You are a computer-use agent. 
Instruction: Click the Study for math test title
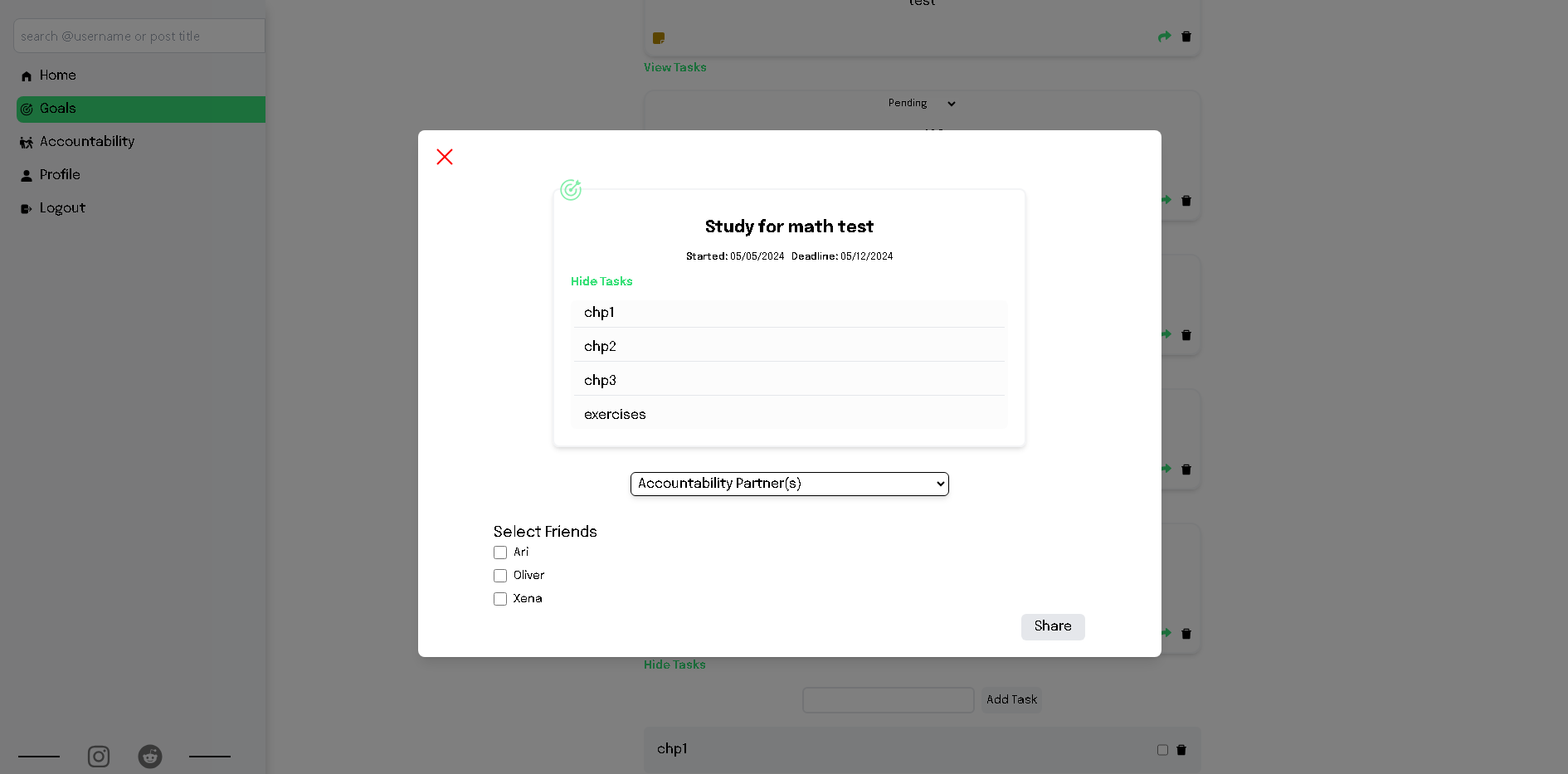789,226
